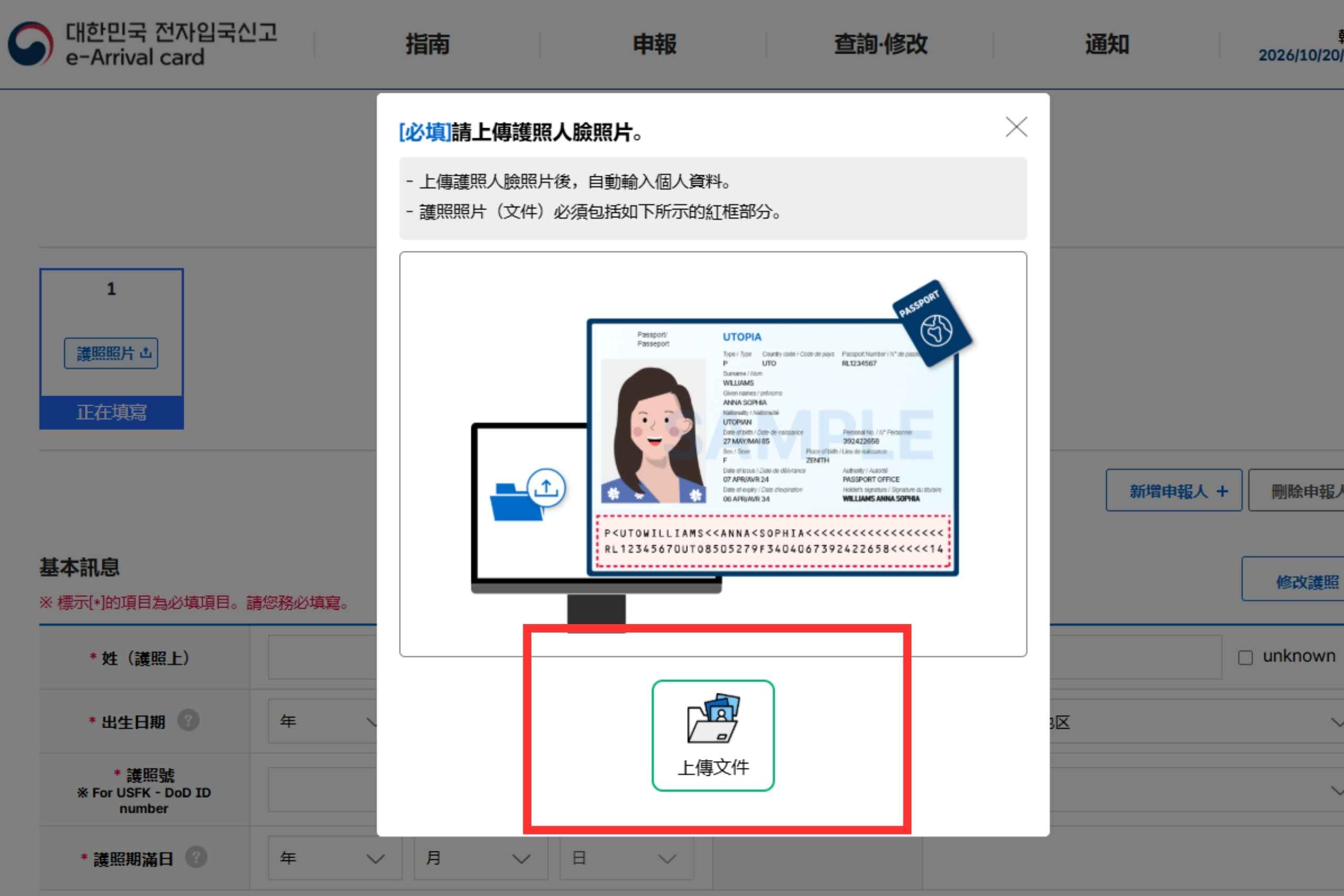Click 新增申報人 add applicant button

pyautogui.click(x=1174, y=490)
